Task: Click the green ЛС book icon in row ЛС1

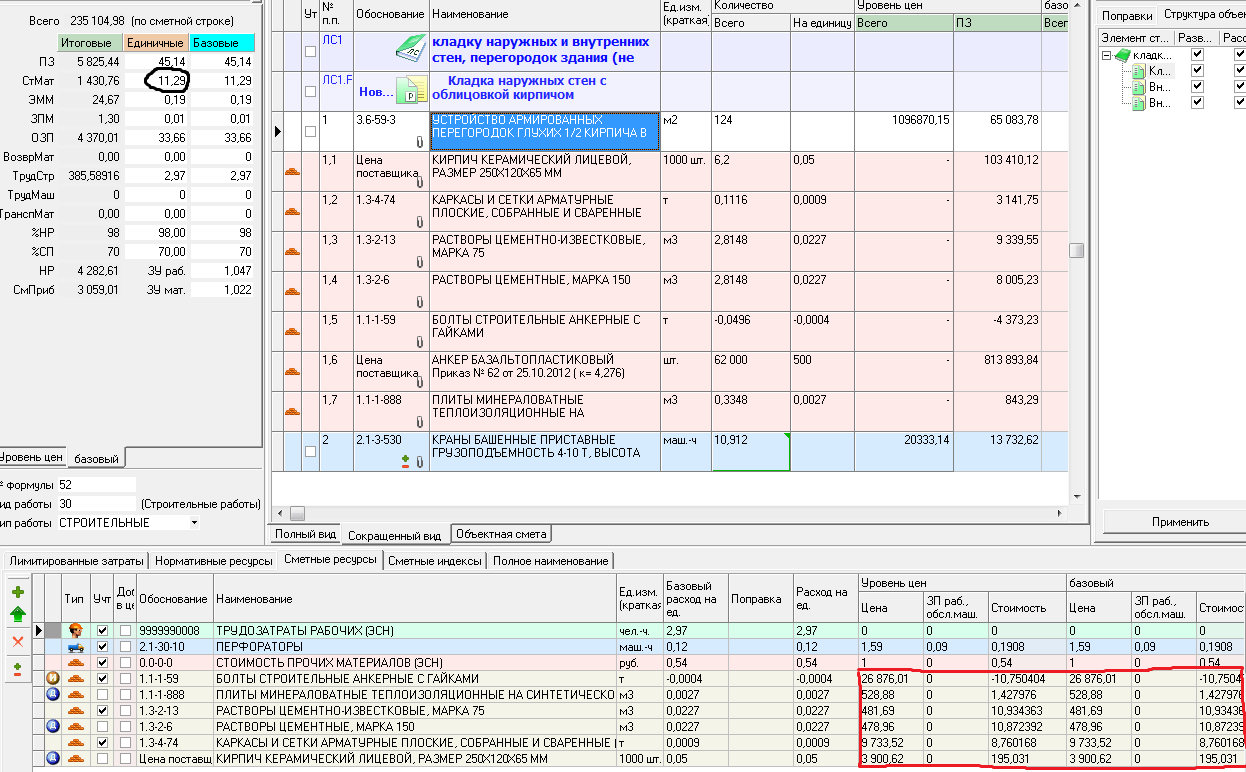Action: click(x=409, y=48)
